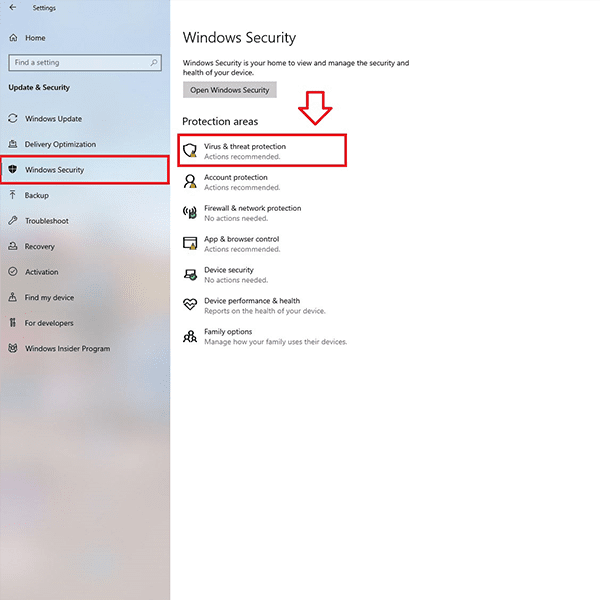Click the Activation checkmark circle icon
This screenshot has height=600, width=600.
click(13, 271)
